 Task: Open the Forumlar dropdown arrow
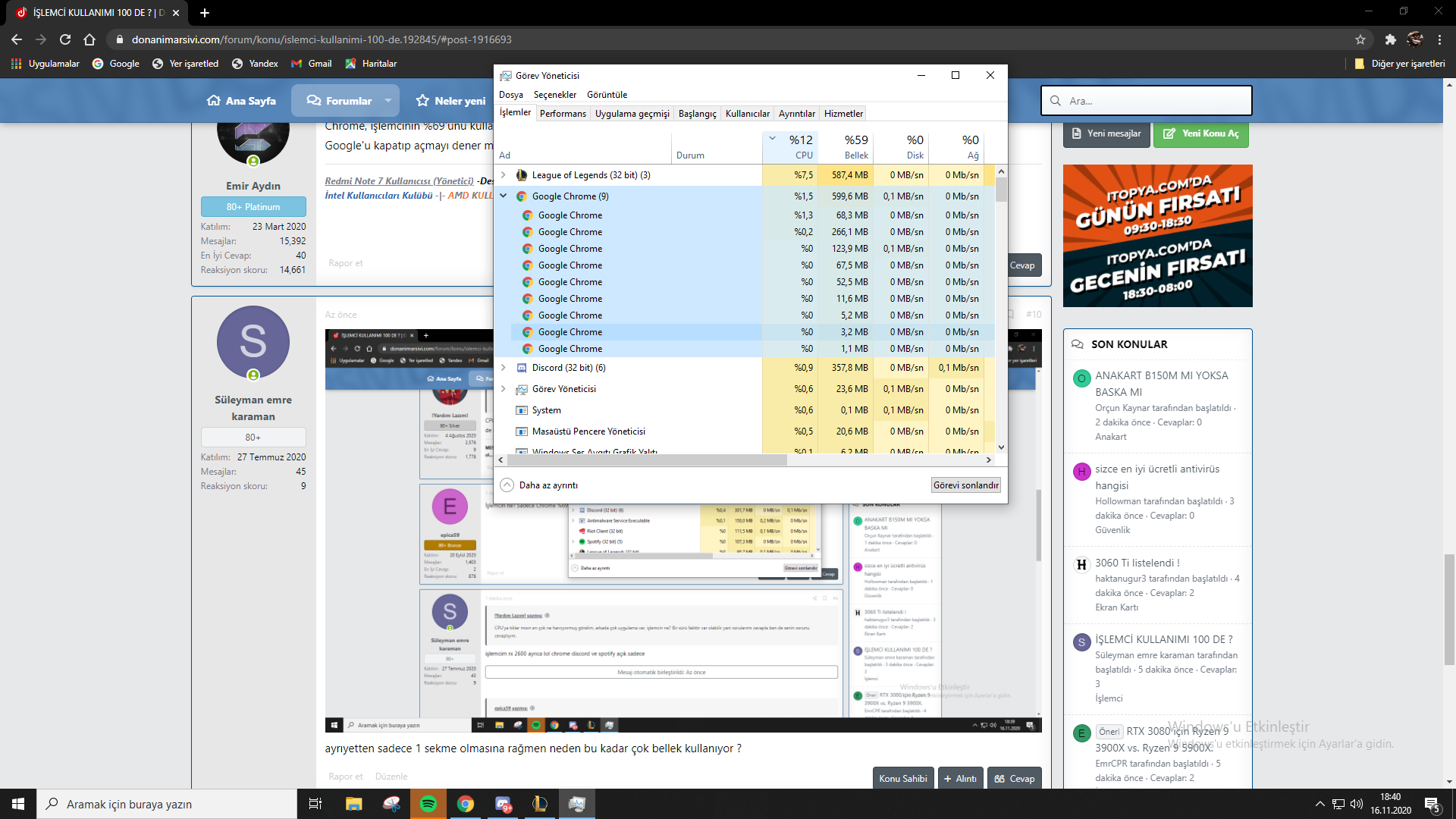388,101
